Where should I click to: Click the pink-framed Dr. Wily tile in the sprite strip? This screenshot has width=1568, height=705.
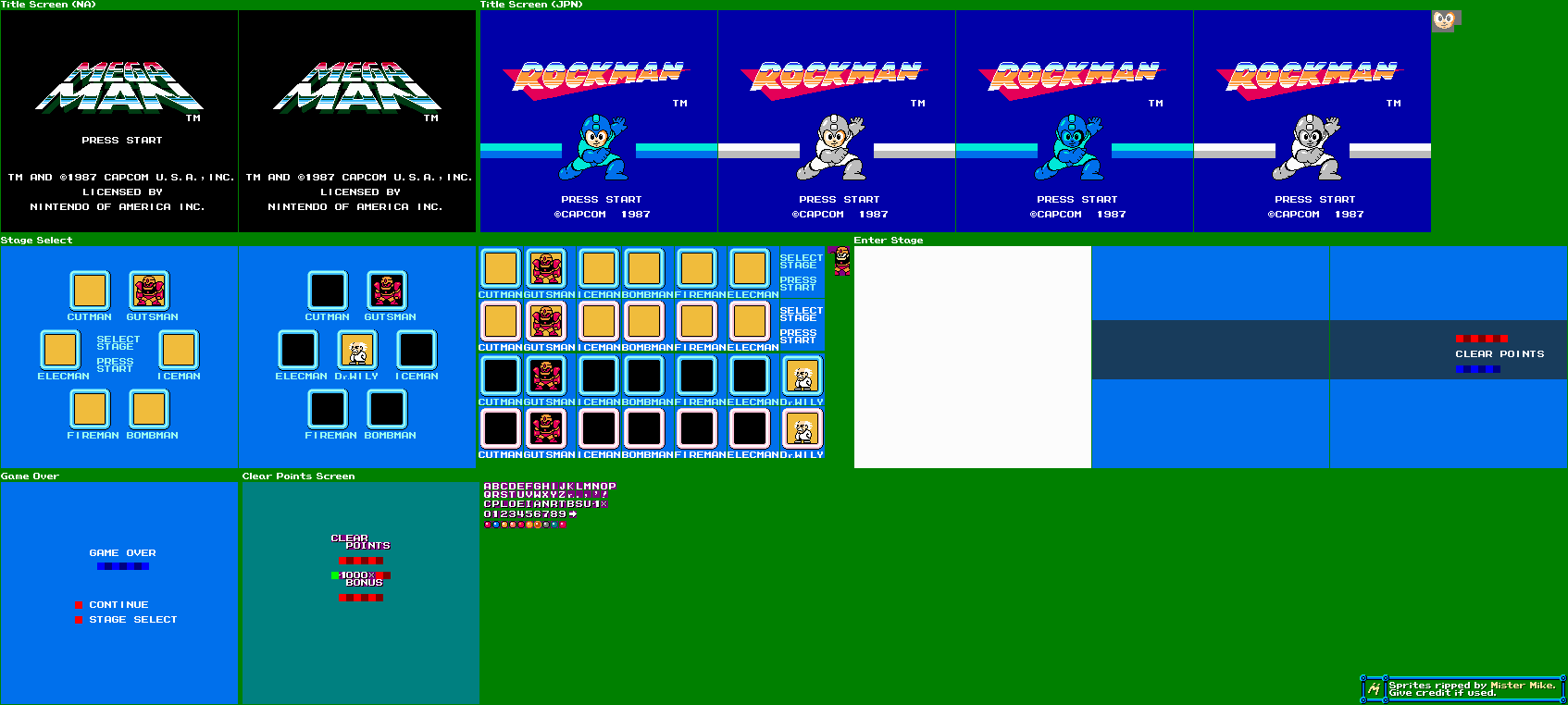point(803,428)
